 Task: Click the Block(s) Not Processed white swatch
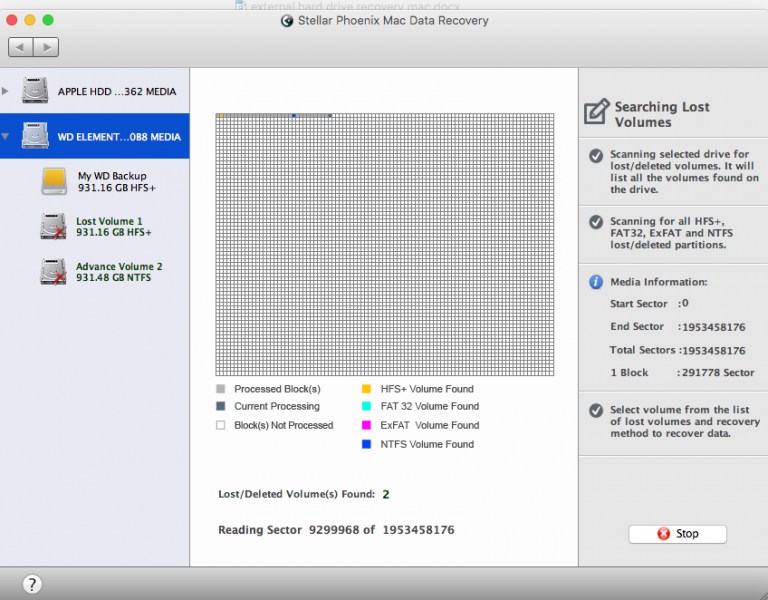click(220, 425)
